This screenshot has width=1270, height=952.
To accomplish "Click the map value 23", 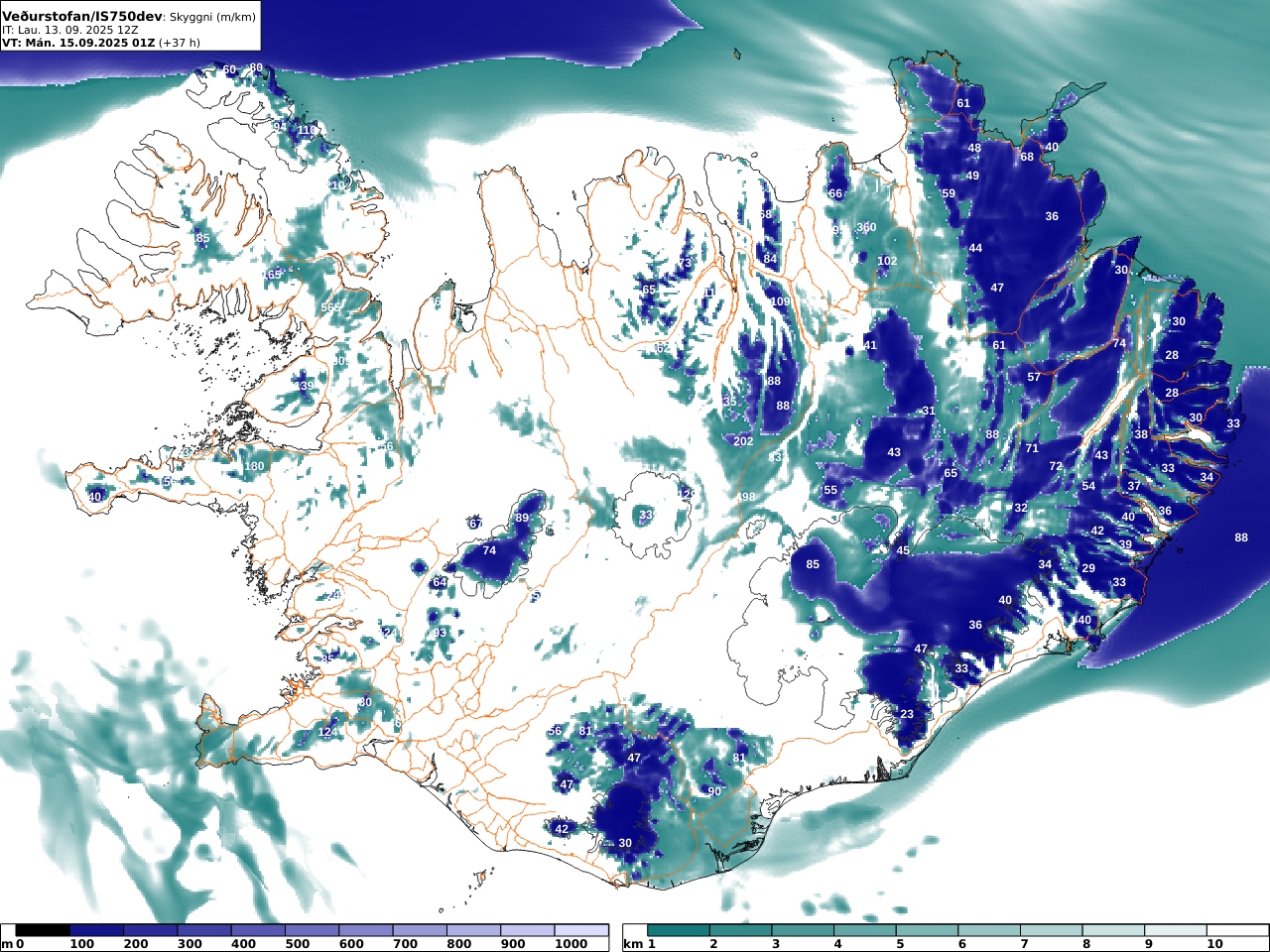I will coord(907,714).
